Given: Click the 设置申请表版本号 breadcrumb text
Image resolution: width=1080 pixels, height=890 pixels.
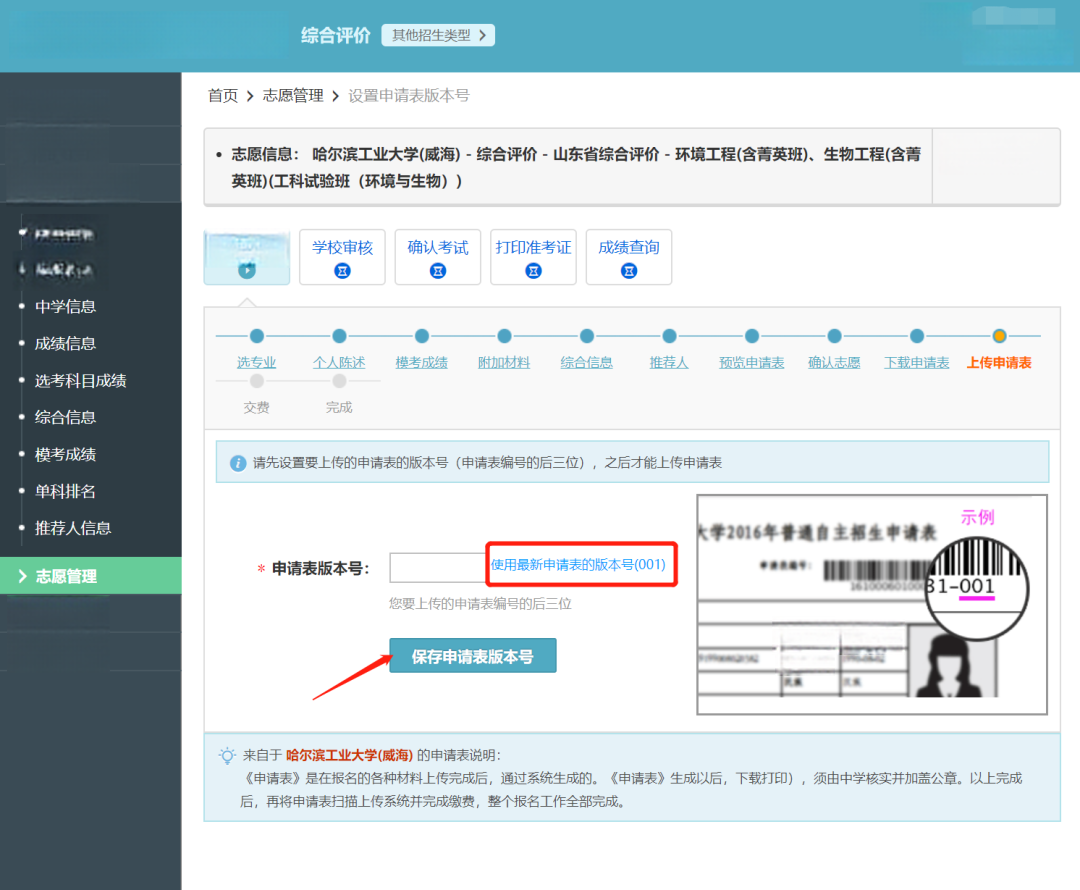Looking at the screenshot, I should [408, 96].
